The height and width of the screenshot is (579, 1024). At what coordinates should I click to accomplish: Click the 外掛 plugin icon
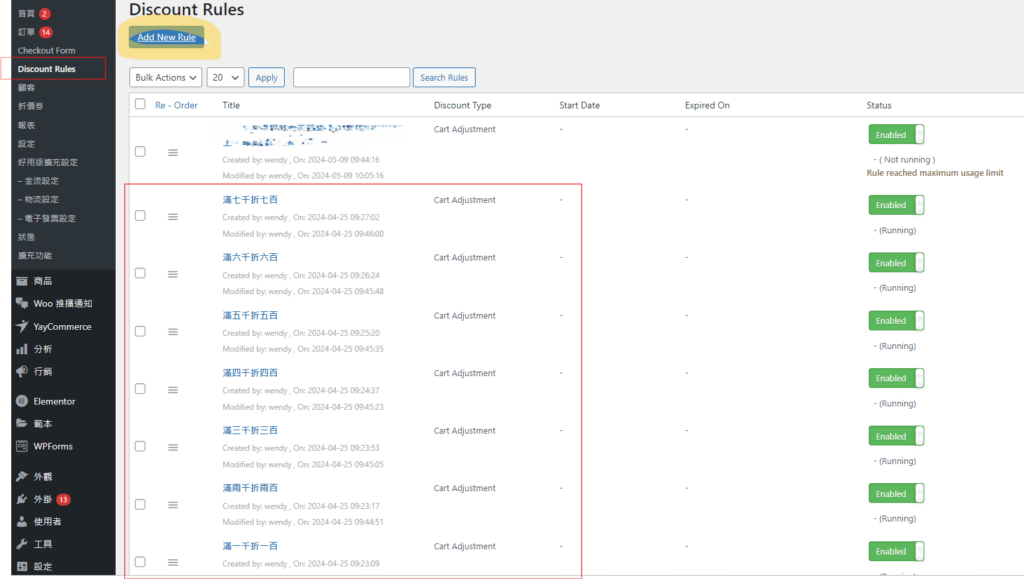coord(22,499)
